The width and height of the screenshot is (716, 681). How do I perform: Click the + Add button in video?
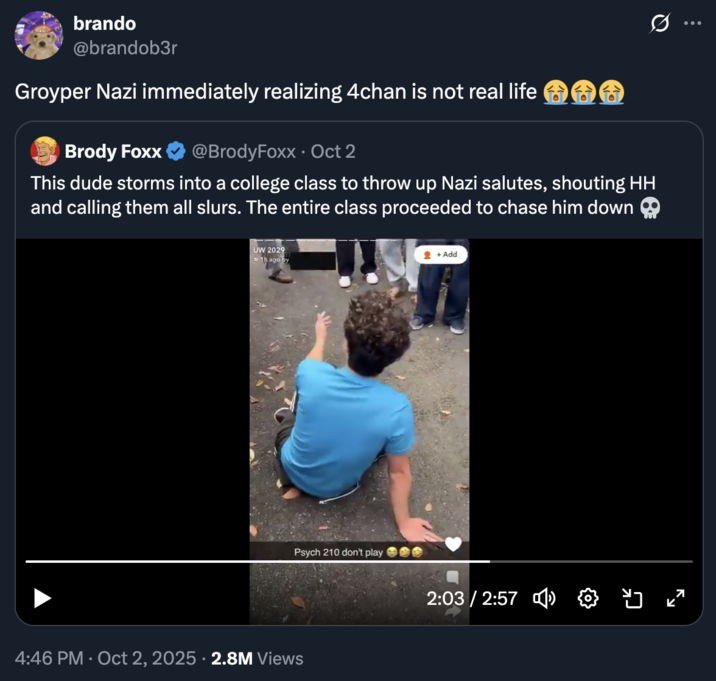coord(440,254)
